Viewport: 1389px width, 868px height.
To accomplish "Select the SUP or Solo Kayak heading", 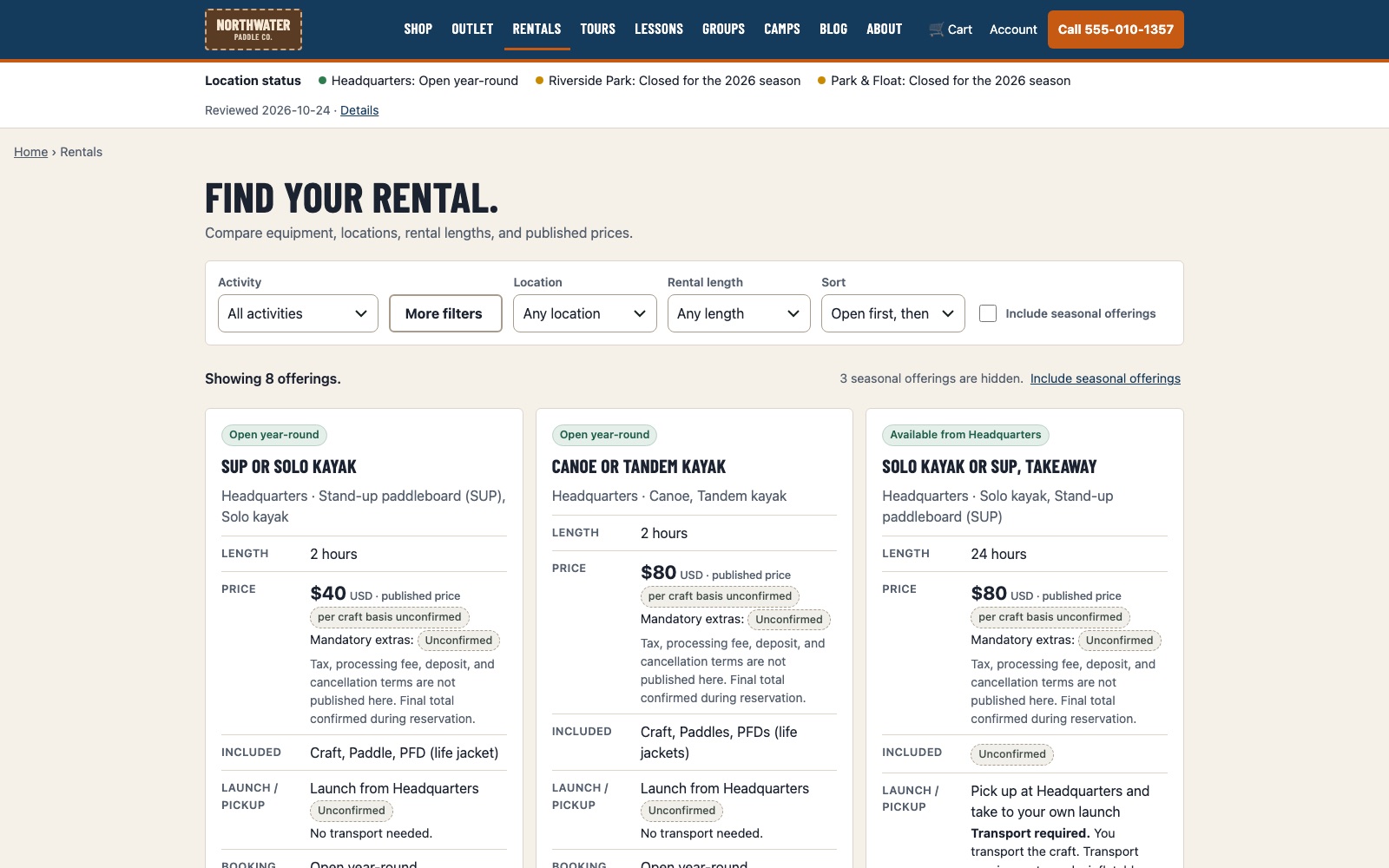I will coord(289,467).
